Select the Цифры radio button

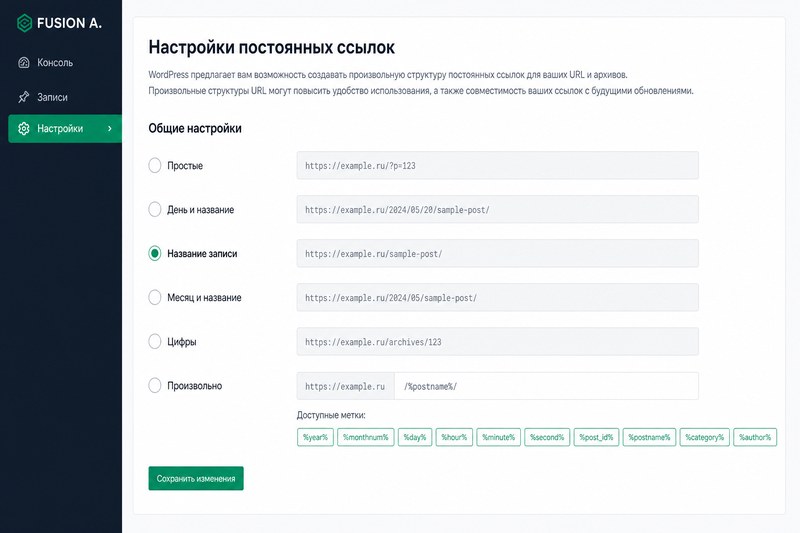click(155, 341)
